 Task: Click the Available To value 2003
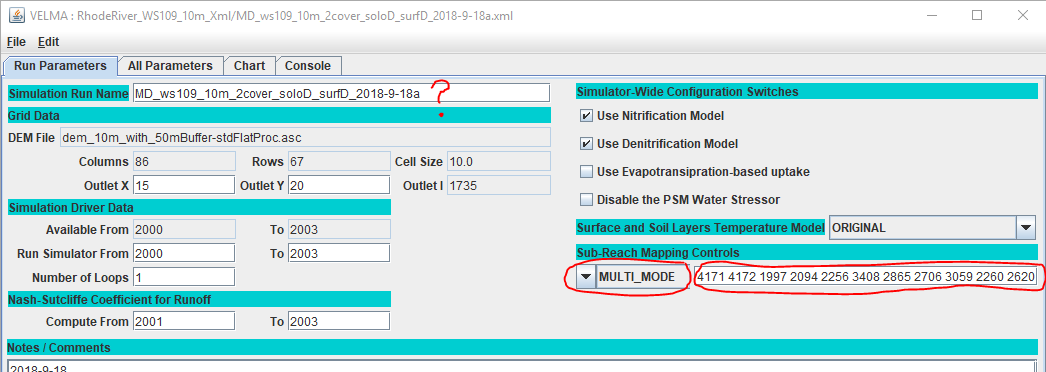pyautogui.click(x=339, y=230)
